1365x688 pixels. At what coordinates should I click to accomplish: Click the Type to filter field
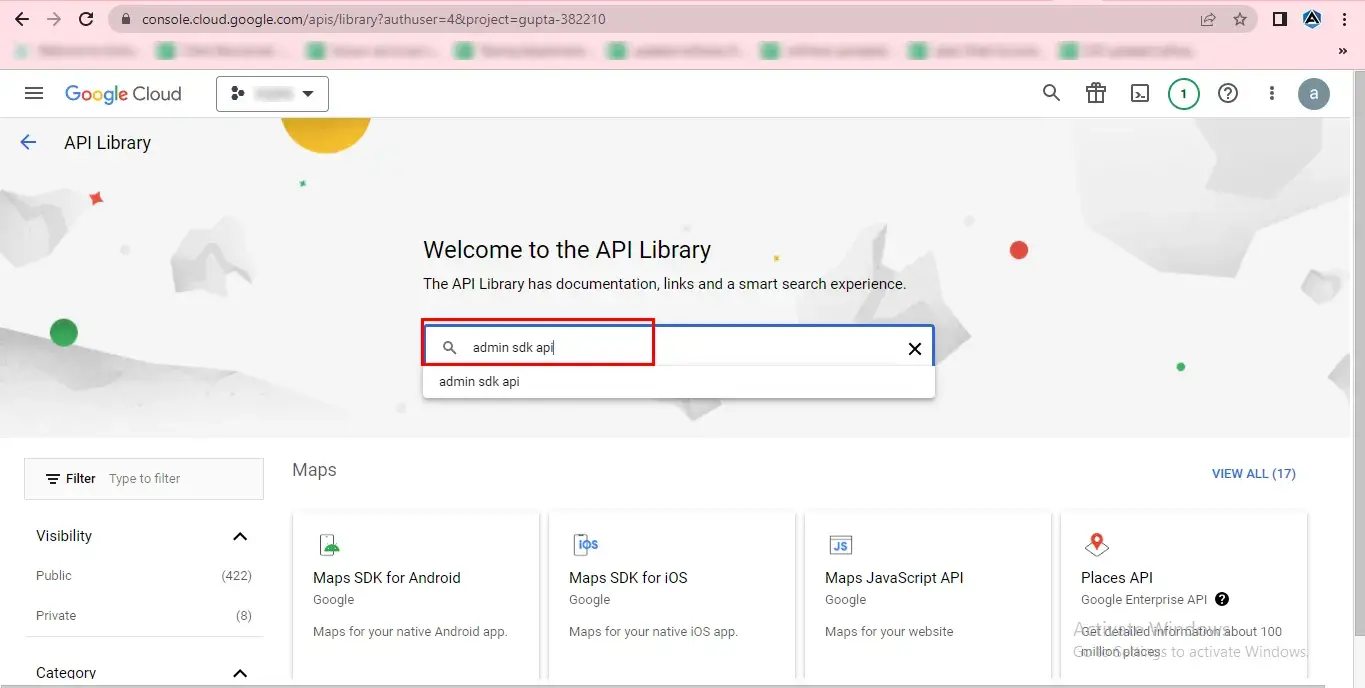point(180,479)
